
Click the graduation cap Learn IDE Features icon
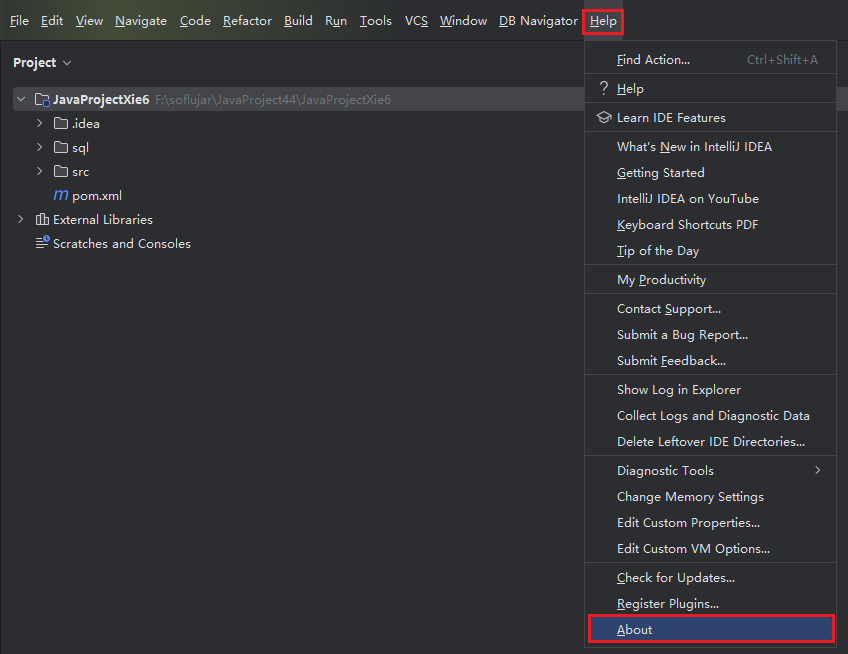[604, 117]
